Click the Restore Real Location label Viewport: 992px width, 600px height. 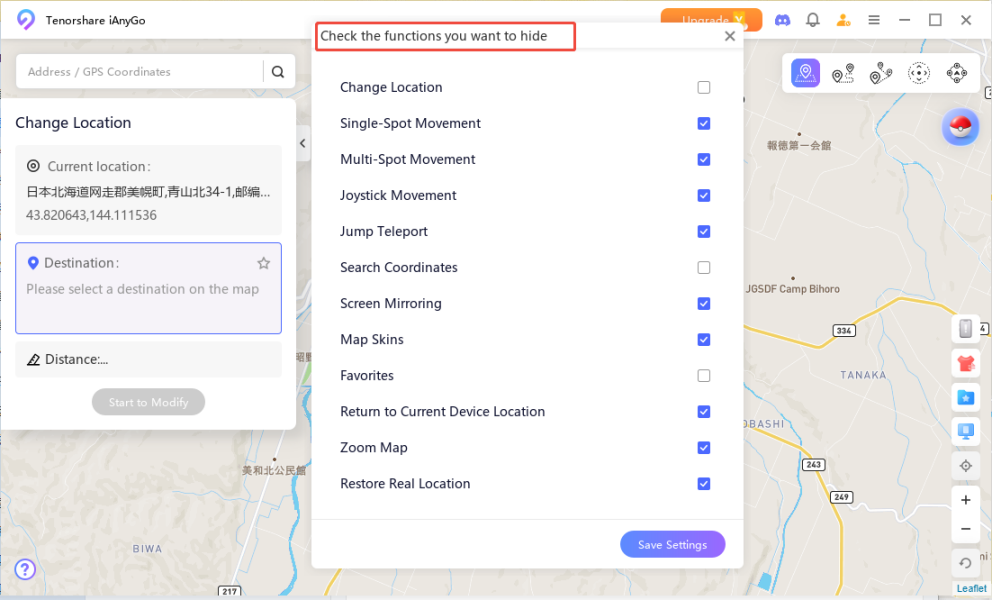tap(405, 484)
